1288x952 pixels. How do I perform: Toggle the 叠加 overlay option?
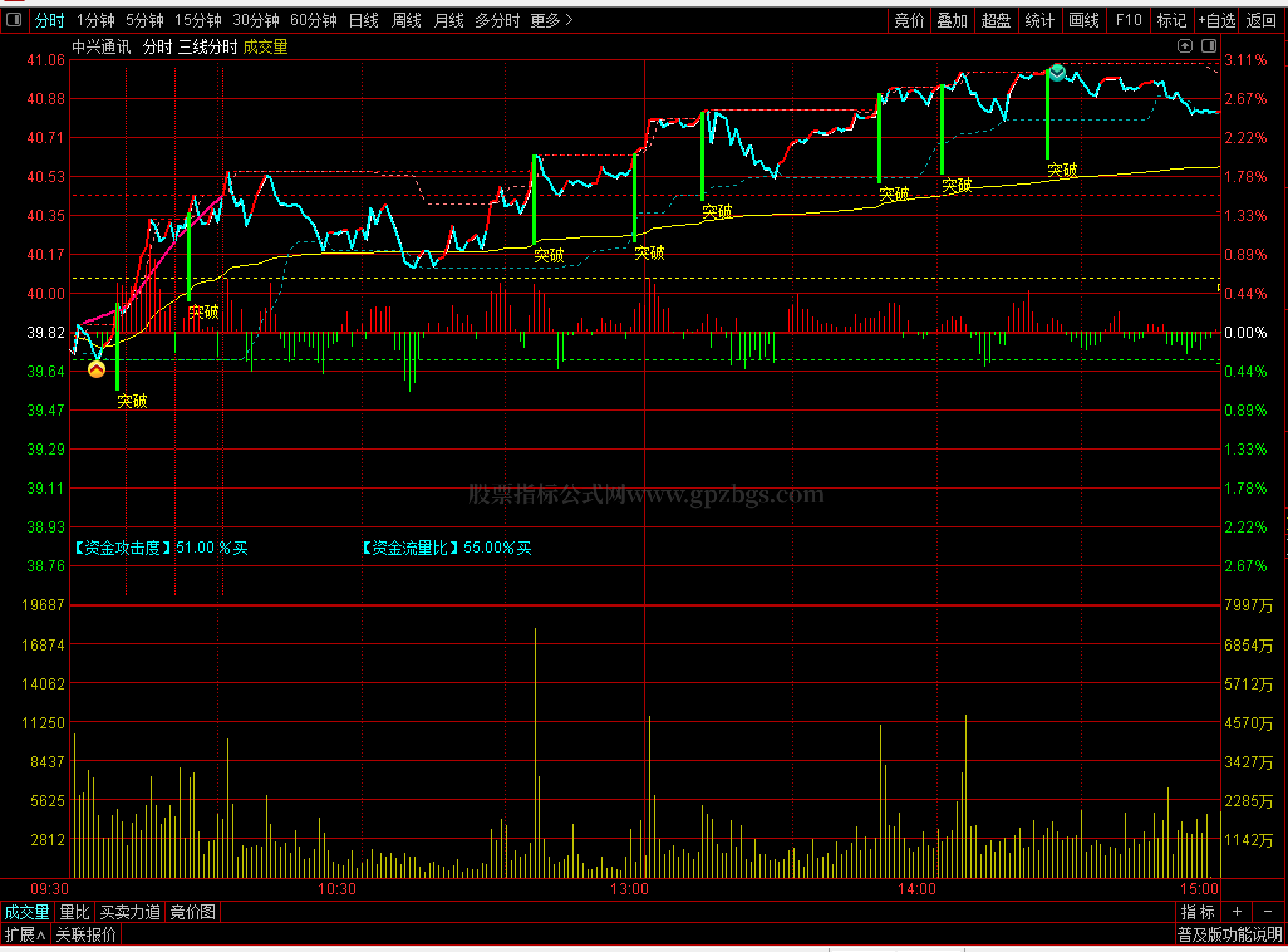pyautogui.click(x=952, y=21)
